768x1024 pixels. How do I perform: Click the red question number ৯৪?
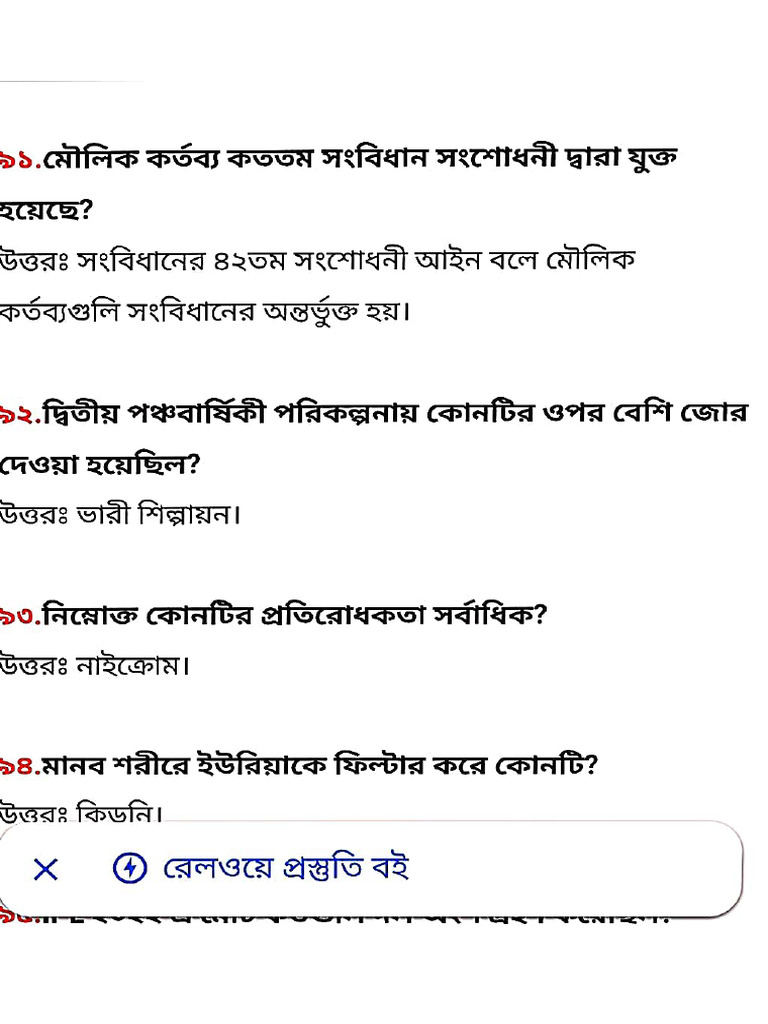[20, 765]
